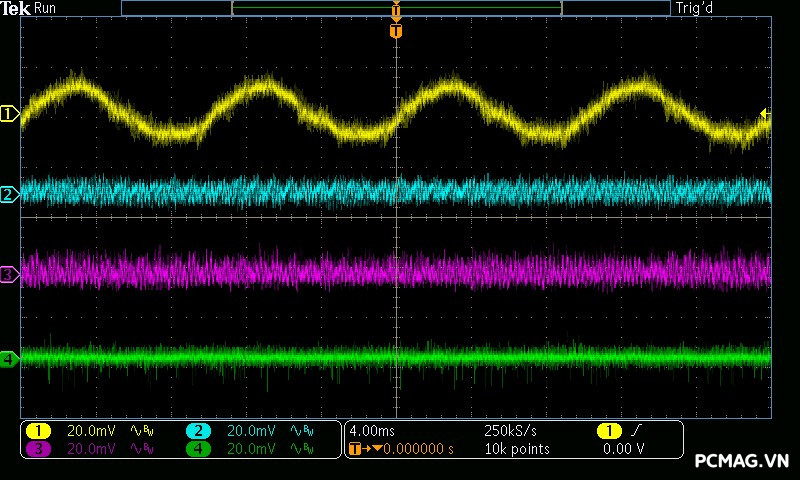800x480 pixels.
Task: Click the 250kS/s sample rate readout
Action: click(510, 431)
